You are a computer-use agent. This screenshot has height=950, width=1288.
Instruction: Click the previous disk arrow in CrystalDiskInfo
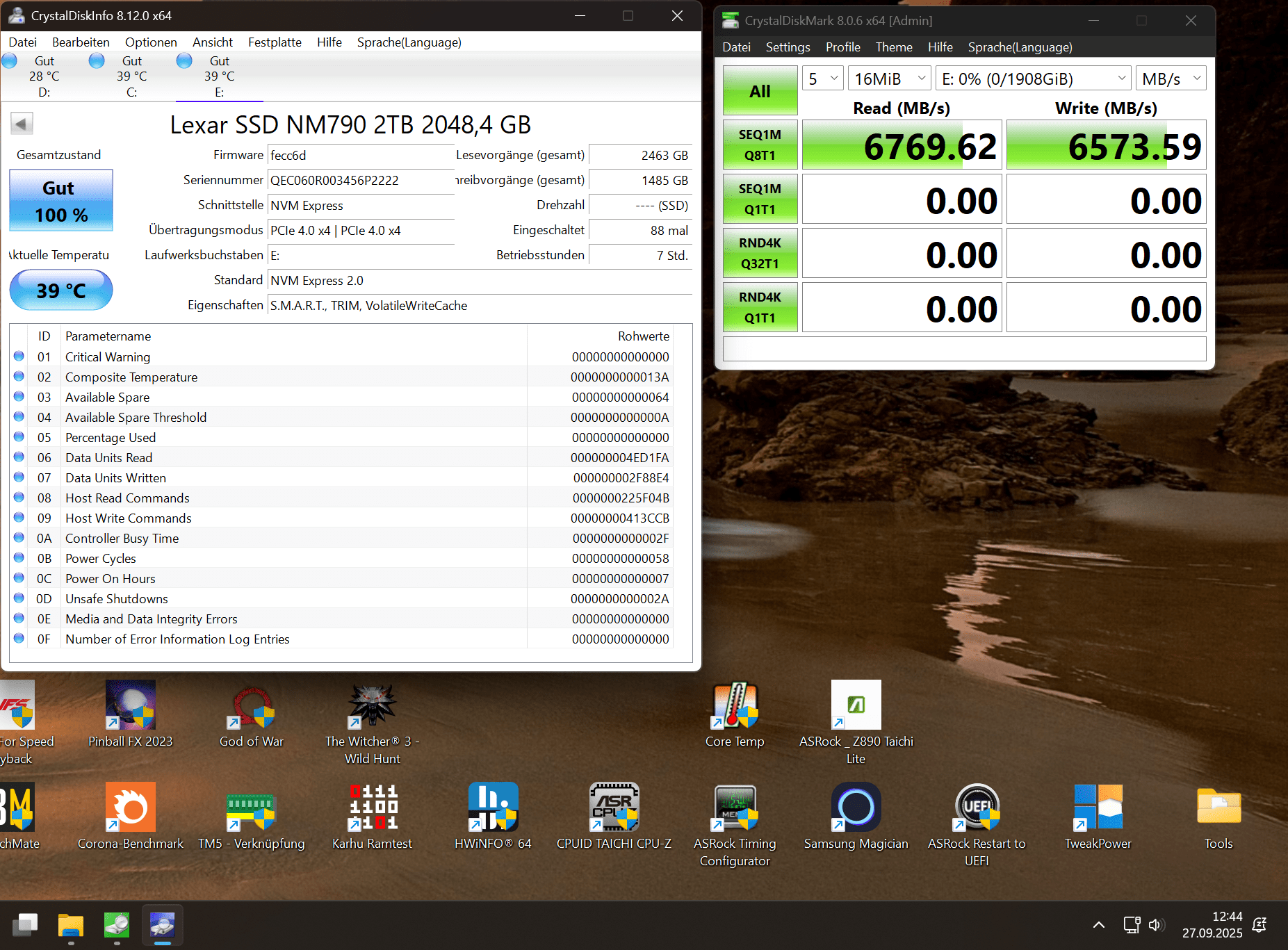22,124
